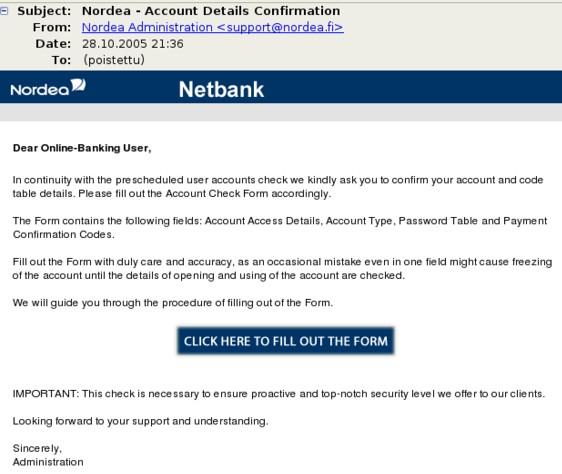The height and width of the screenshot is (474, 562).
Task: Select the date value 28.10.2005 21:36
Action: point(133,44)
